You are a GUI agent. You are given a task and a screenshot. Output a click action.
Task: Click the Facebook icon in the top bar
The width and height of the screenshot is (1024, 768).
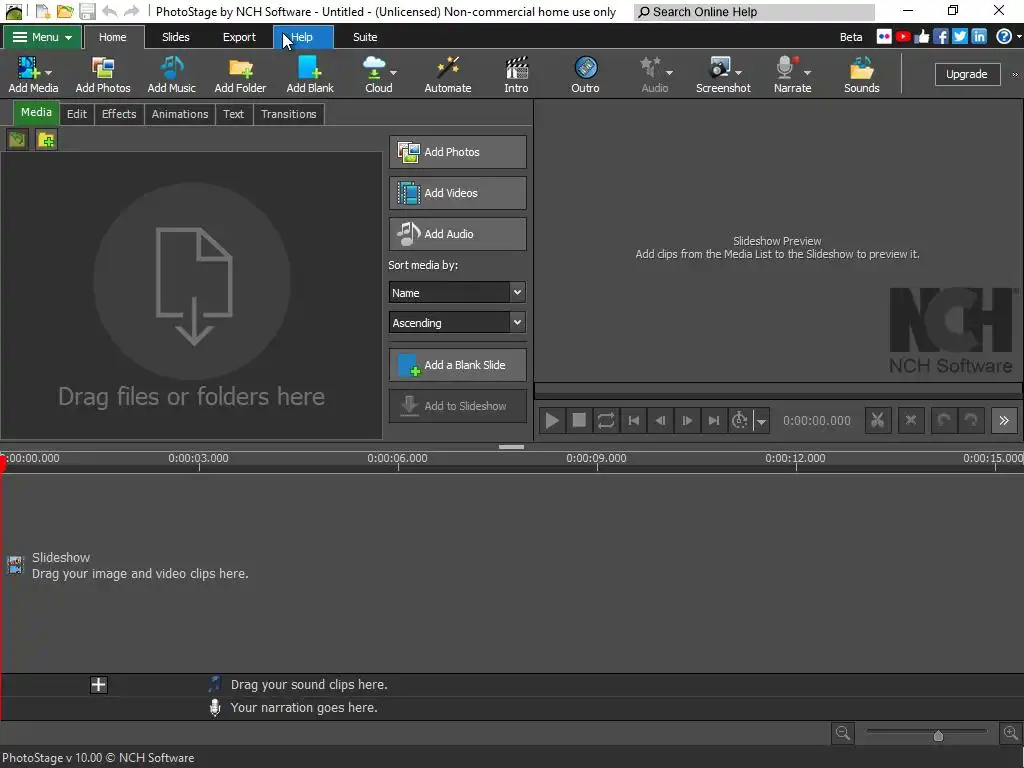[x=941, y=37]
